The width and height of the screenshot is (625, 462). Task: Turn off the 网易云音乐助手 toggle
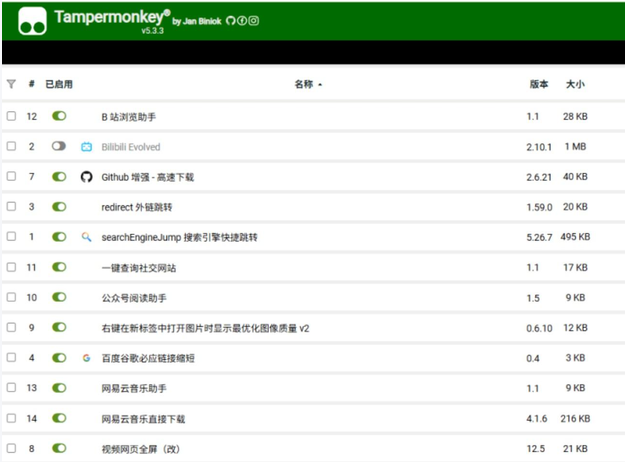[x=59, y=387]
